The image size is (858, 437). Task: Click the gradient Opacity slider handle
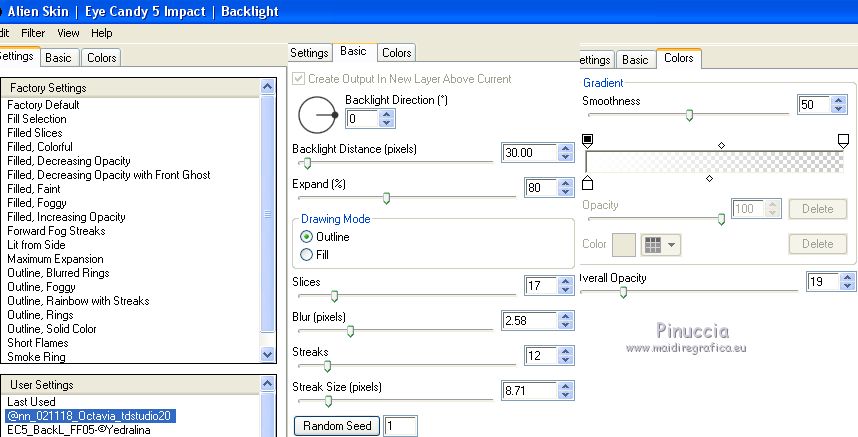[721, 219]
